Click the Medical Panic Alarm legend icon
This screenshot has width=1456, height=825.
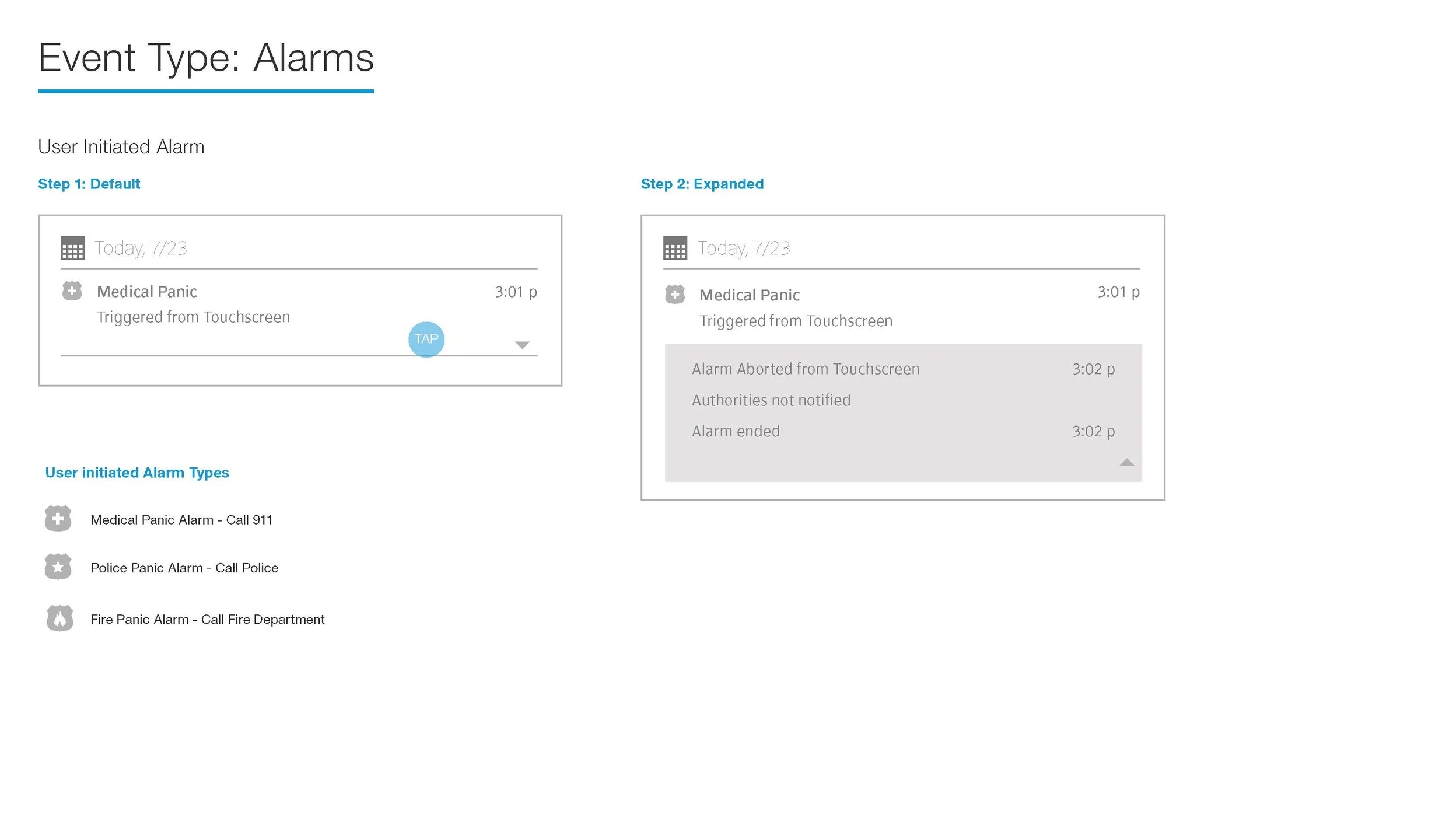(58, 519)
